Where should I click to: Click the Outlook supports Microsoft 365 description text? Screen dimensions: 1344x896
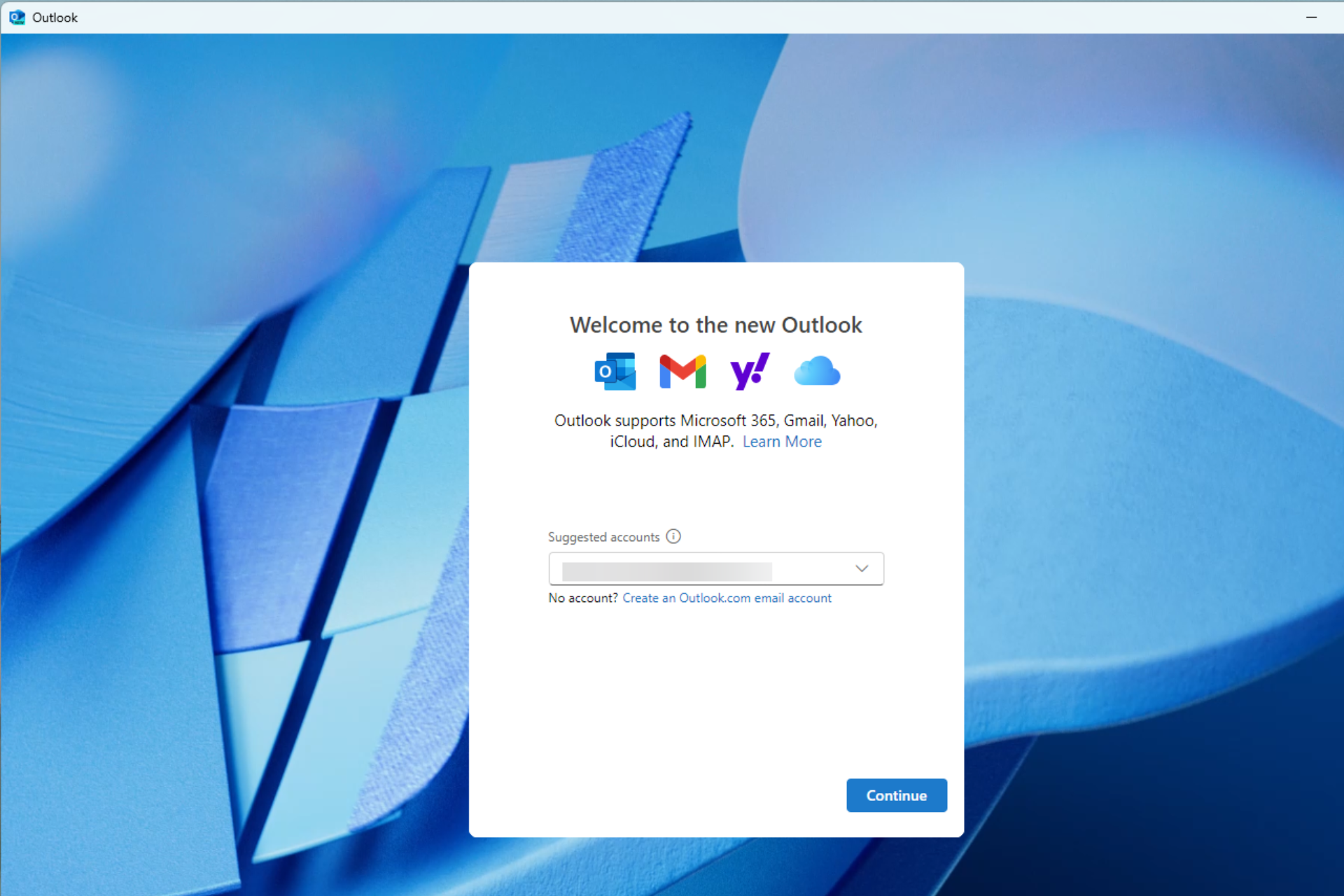pyautogui.click(x=716, y=430)
